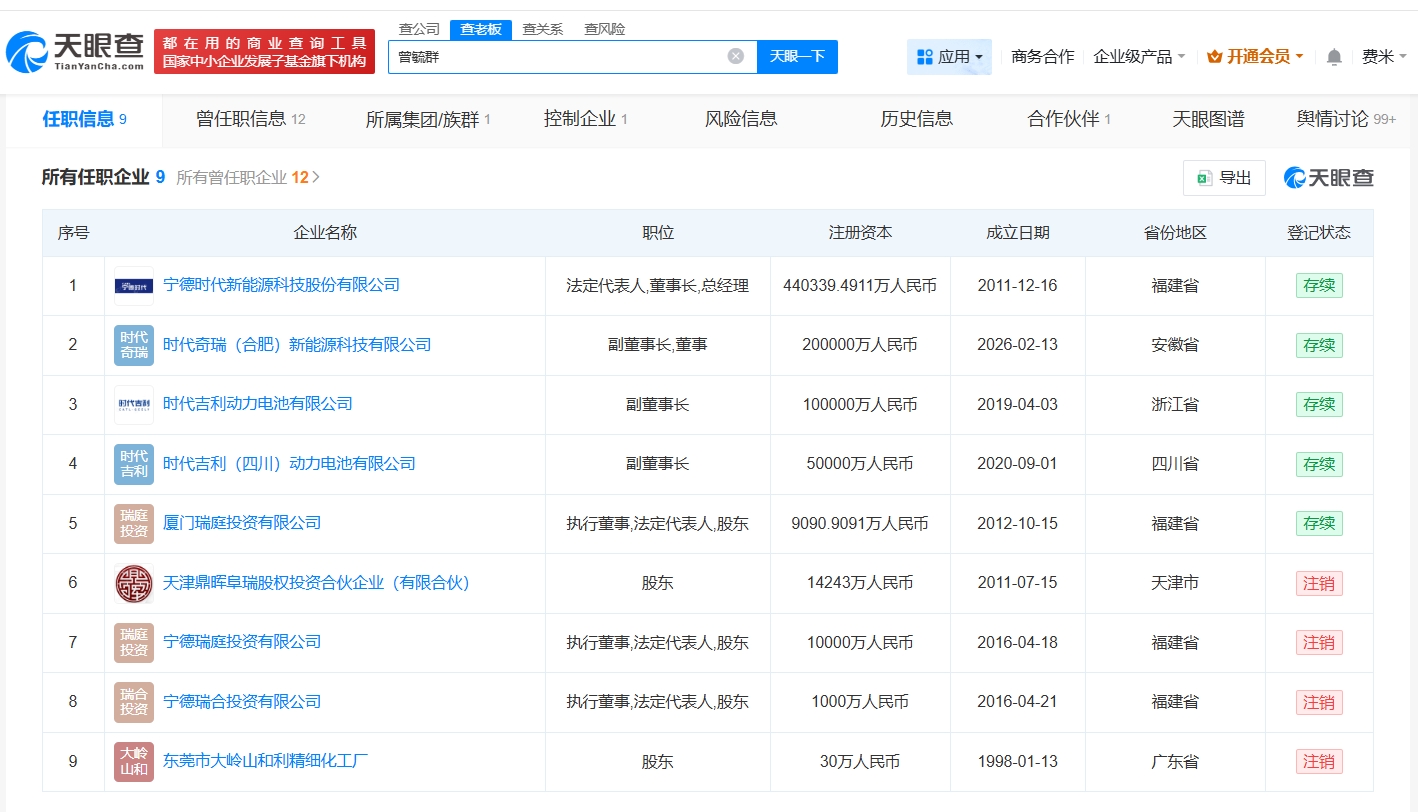Open the 曾任职信息 tab
Screen dimensions: 1418x812
(x=251, y=120)
